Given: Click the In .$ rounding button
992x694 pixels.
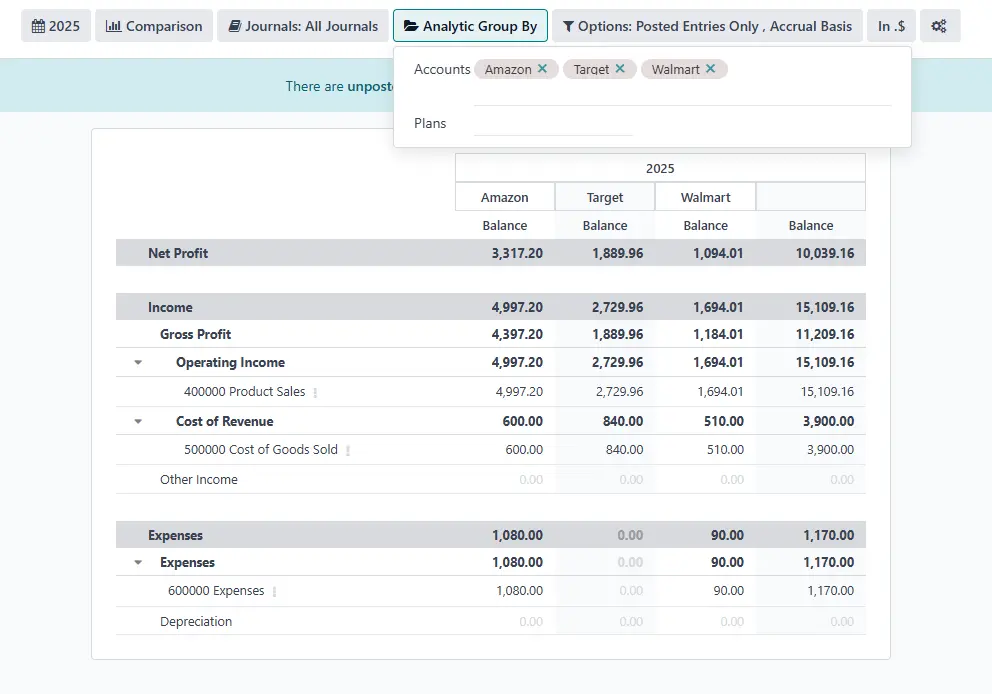Looking at the screenshot, I should pyautogui.click(x=891, y=26).
